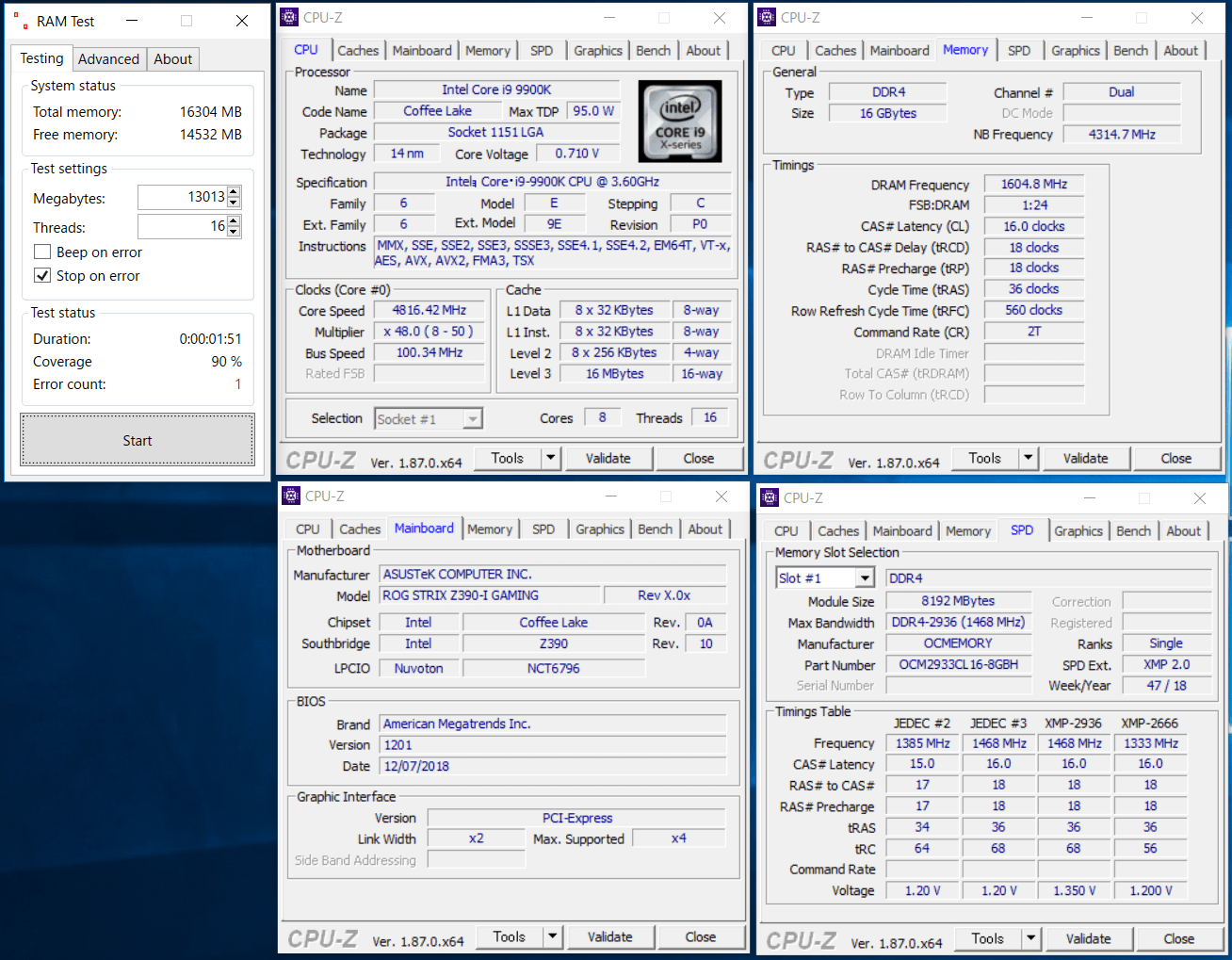Click the Close button in the SPD tab window
1232x960 pixels.
click(x=1178, y=939)
